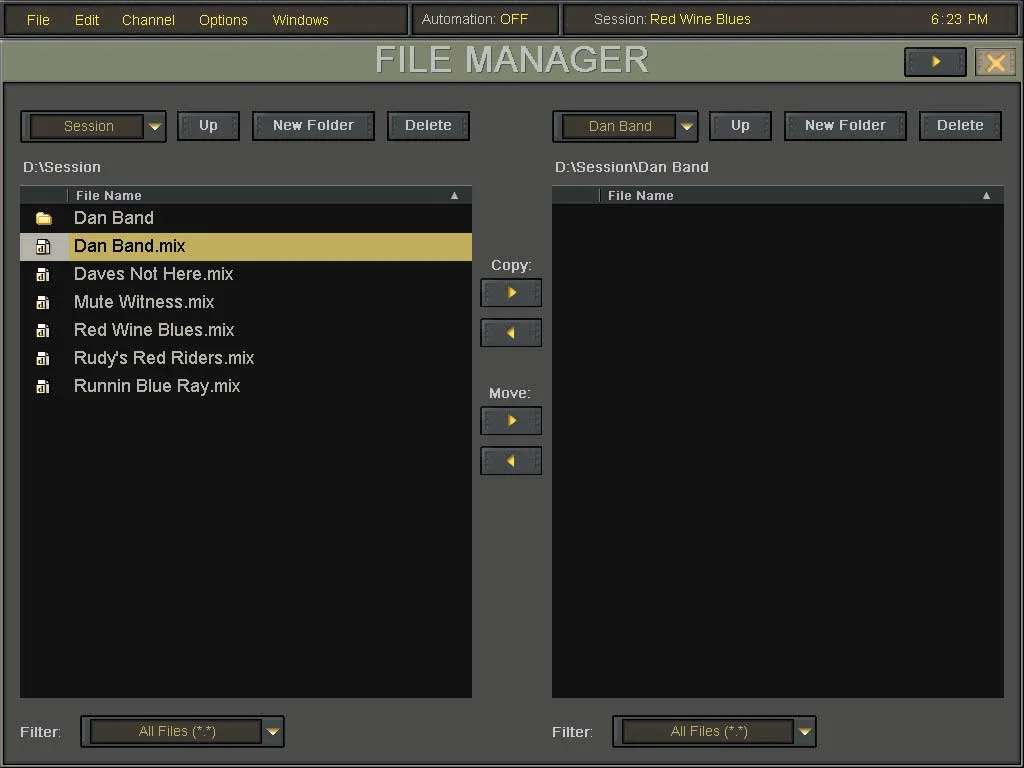Select Runnin Blue Ray.mix in the list

tap(246, 387)
